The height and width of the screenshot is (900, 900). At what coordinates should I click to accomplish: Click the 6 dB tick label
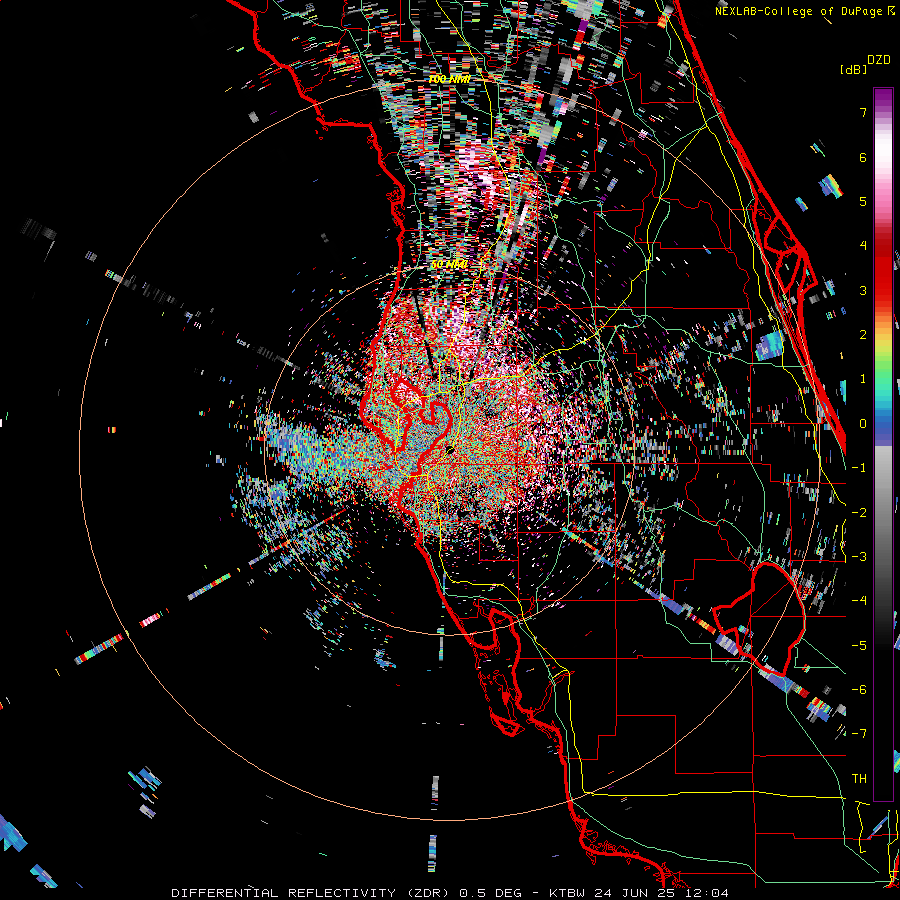click(863, 157)
